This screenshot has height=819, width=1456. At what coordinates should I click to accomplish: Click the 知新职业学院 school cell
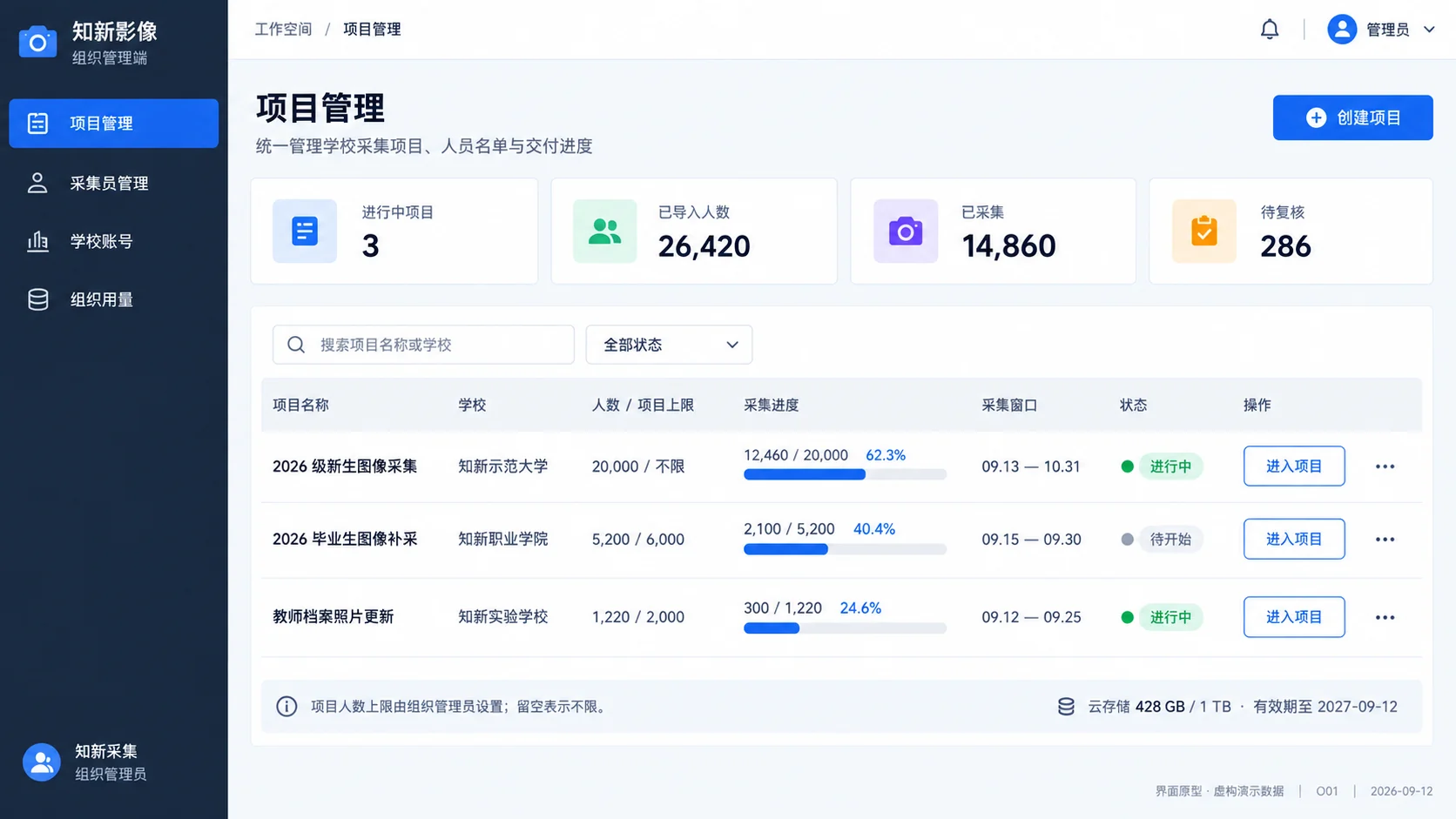tap(503, 540)
